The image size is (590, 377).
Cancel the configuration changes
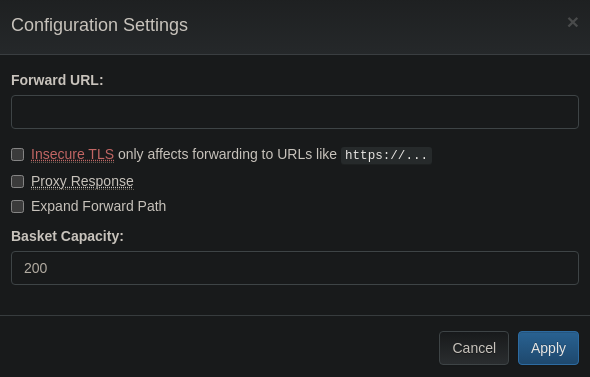[x=474, y=348]
